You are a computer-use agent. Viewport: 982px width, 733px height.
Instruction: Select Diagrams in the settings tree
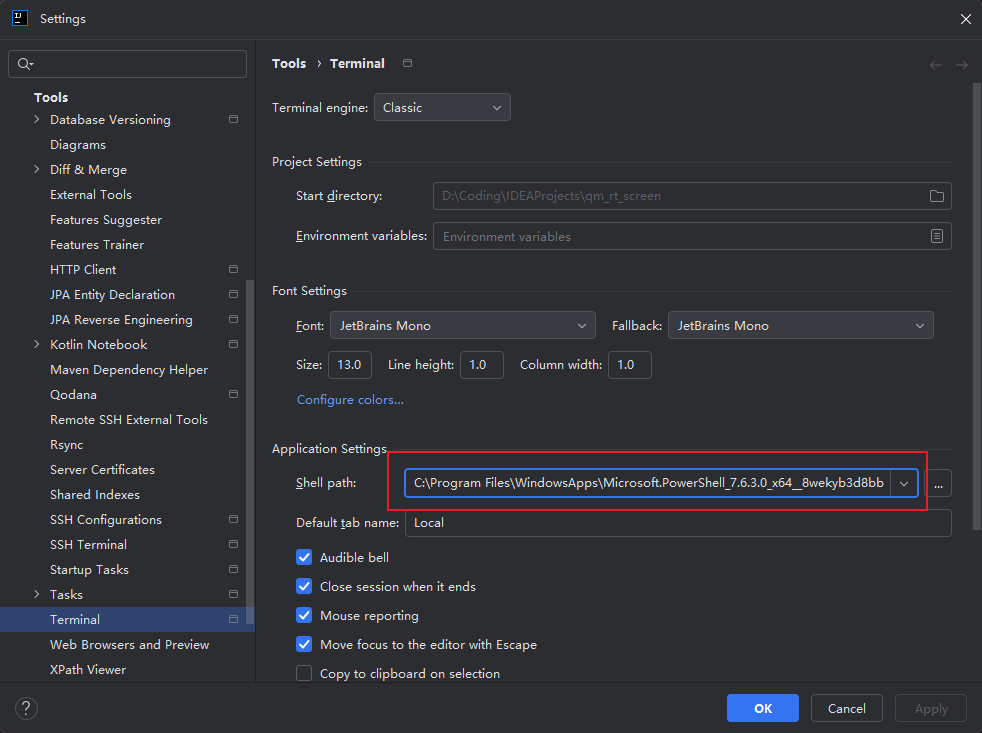[x=78, y=145]
